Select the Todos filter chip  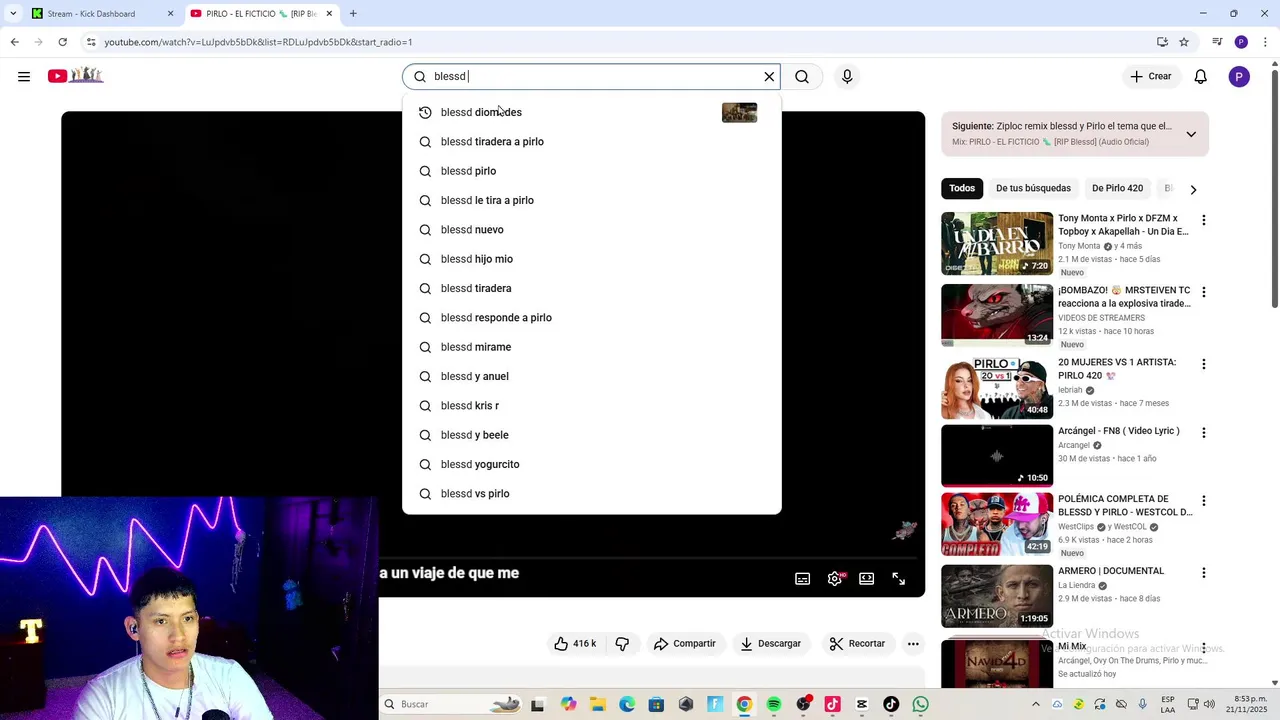[x=962, y=188]
